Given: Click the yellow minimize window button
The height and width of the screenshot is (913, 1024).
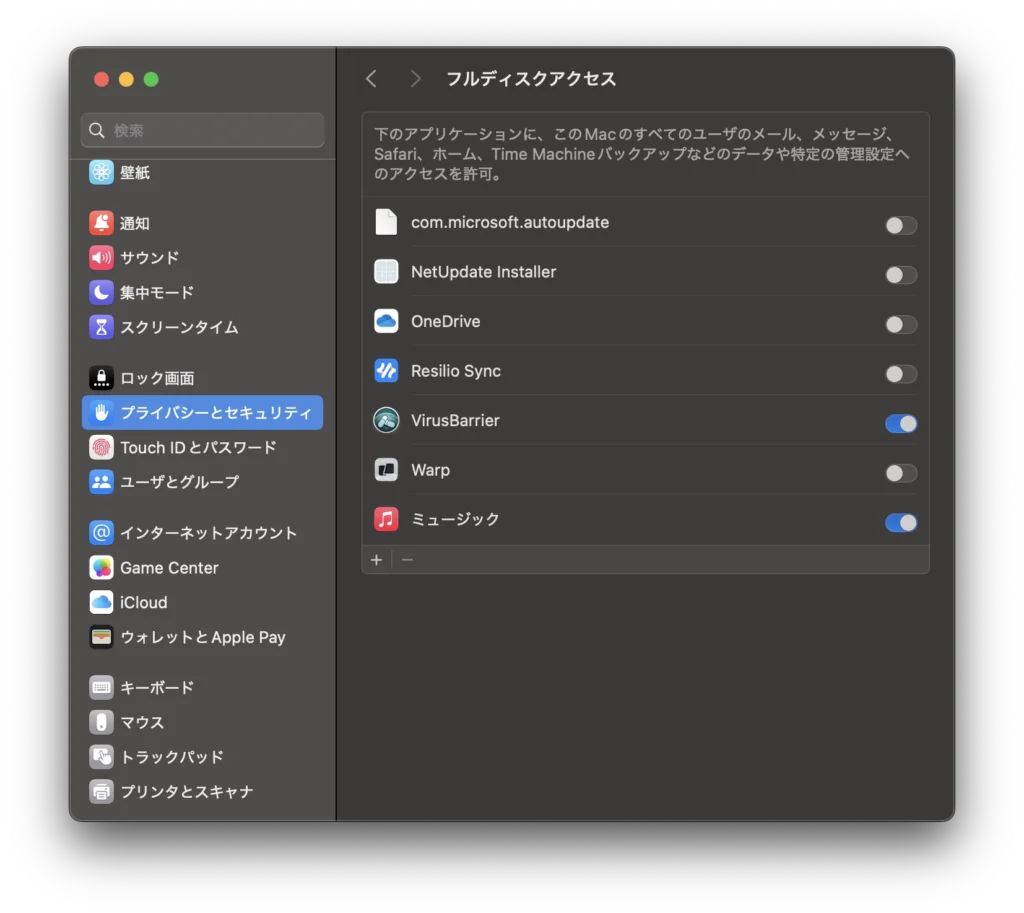Looking at the screenshot, I should click(126, 79).
